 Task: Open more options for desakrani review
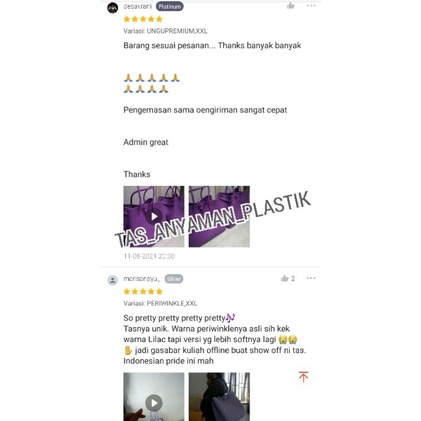click(x=311, y=6)
